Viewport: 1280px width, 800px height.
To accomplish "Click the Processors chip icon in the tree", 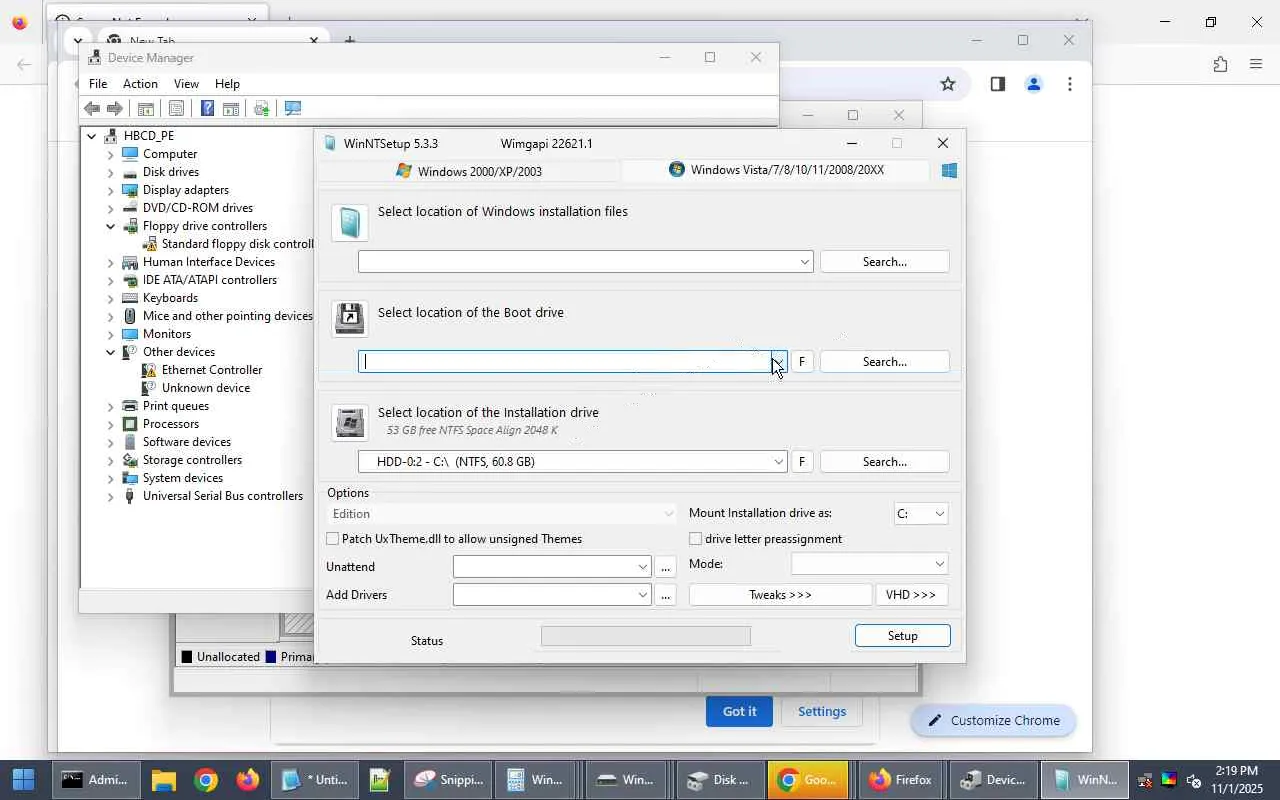I will coord(130,424).
